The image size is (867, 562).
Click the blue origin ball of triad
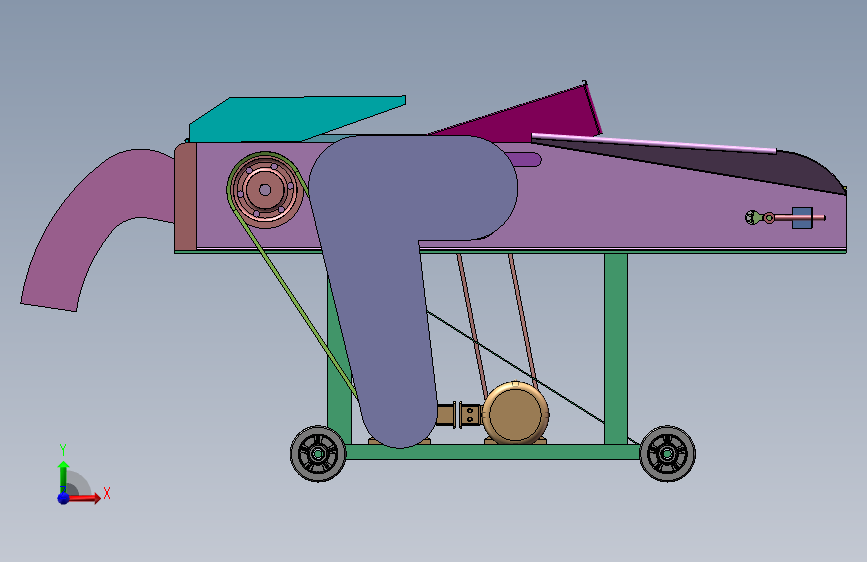coord(63,498)
